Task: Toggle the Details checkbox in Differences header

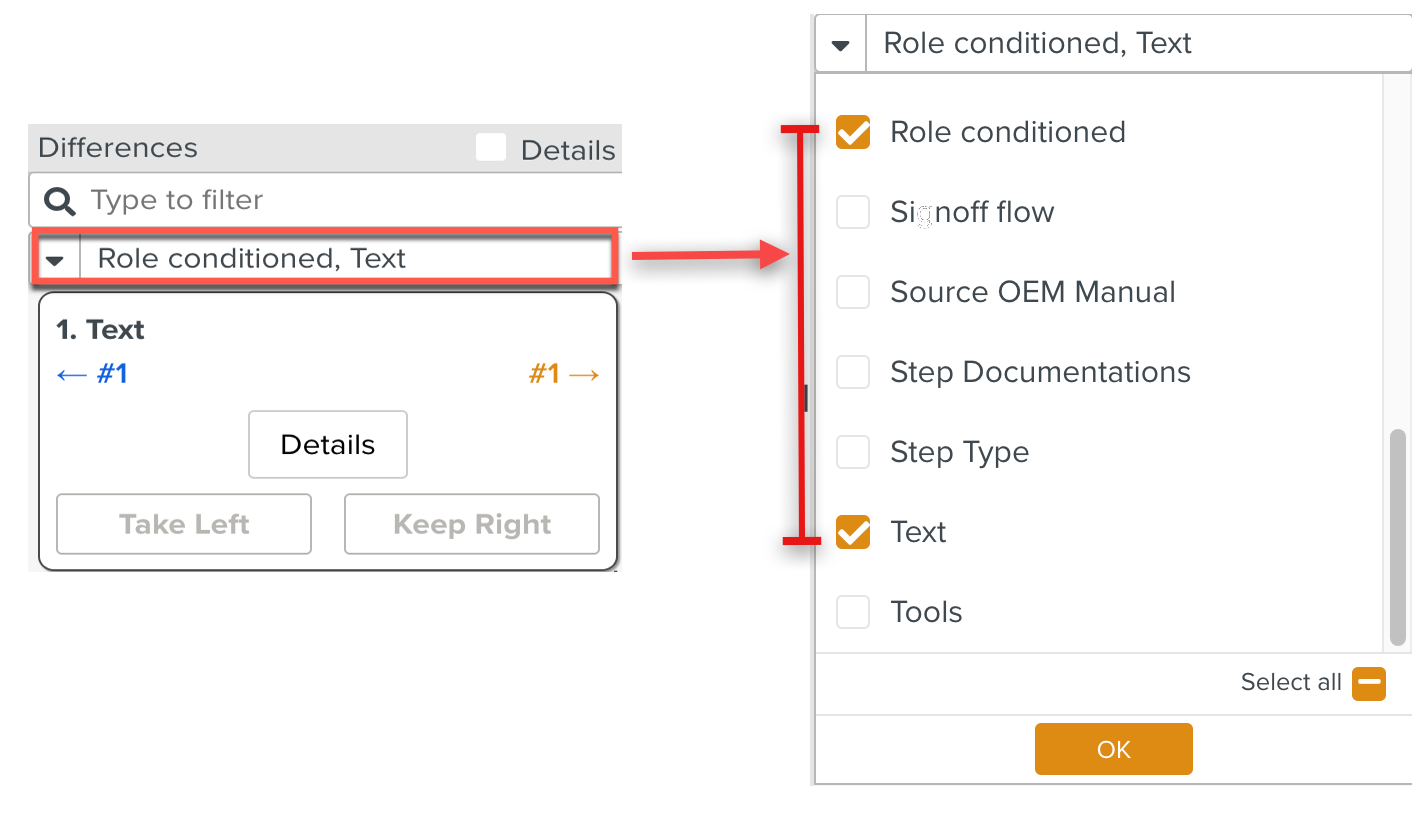Action: pos(490,148)
